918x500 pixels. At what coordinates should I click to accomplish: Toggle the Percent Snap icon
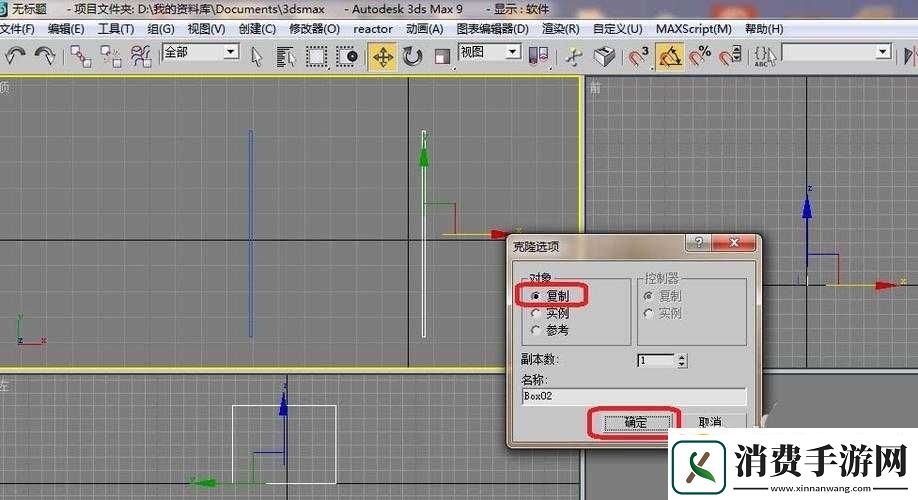(700, 57)
